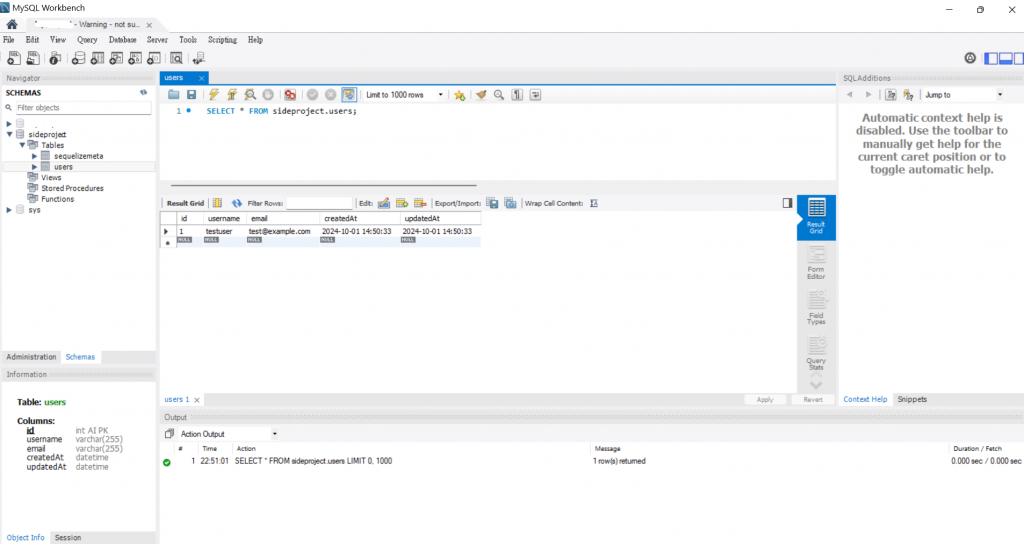Open the Scripting menu

pyautogui.click(x=222, y=40)
